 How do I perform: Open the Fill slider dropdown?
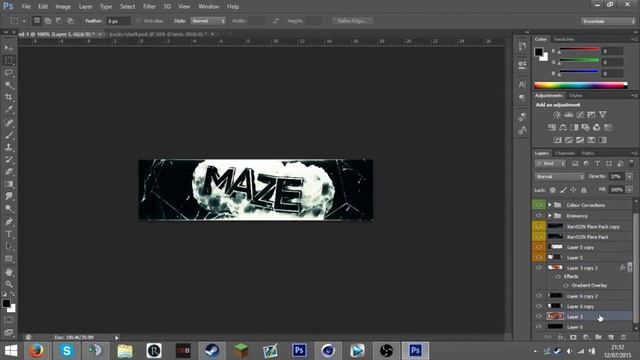630,190
